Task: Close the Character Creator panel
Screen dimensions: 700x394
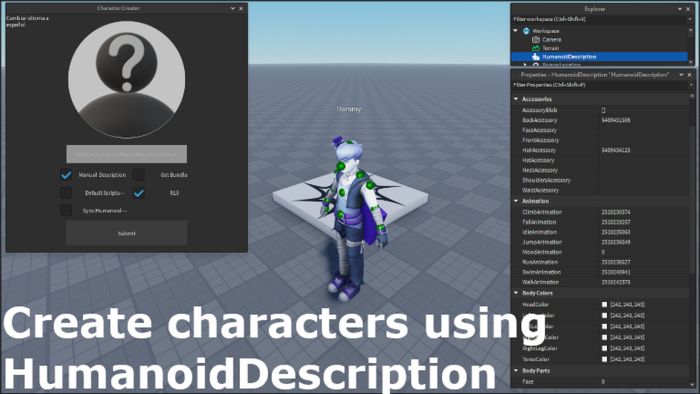Action: 241,8
